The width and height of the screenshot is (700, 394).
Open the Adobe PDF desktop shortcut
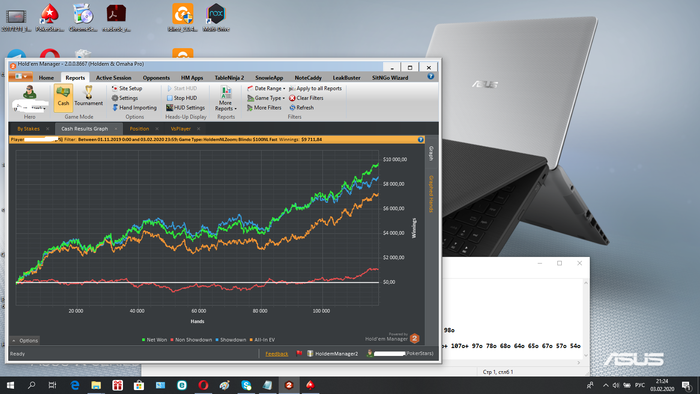pos(116,18)
